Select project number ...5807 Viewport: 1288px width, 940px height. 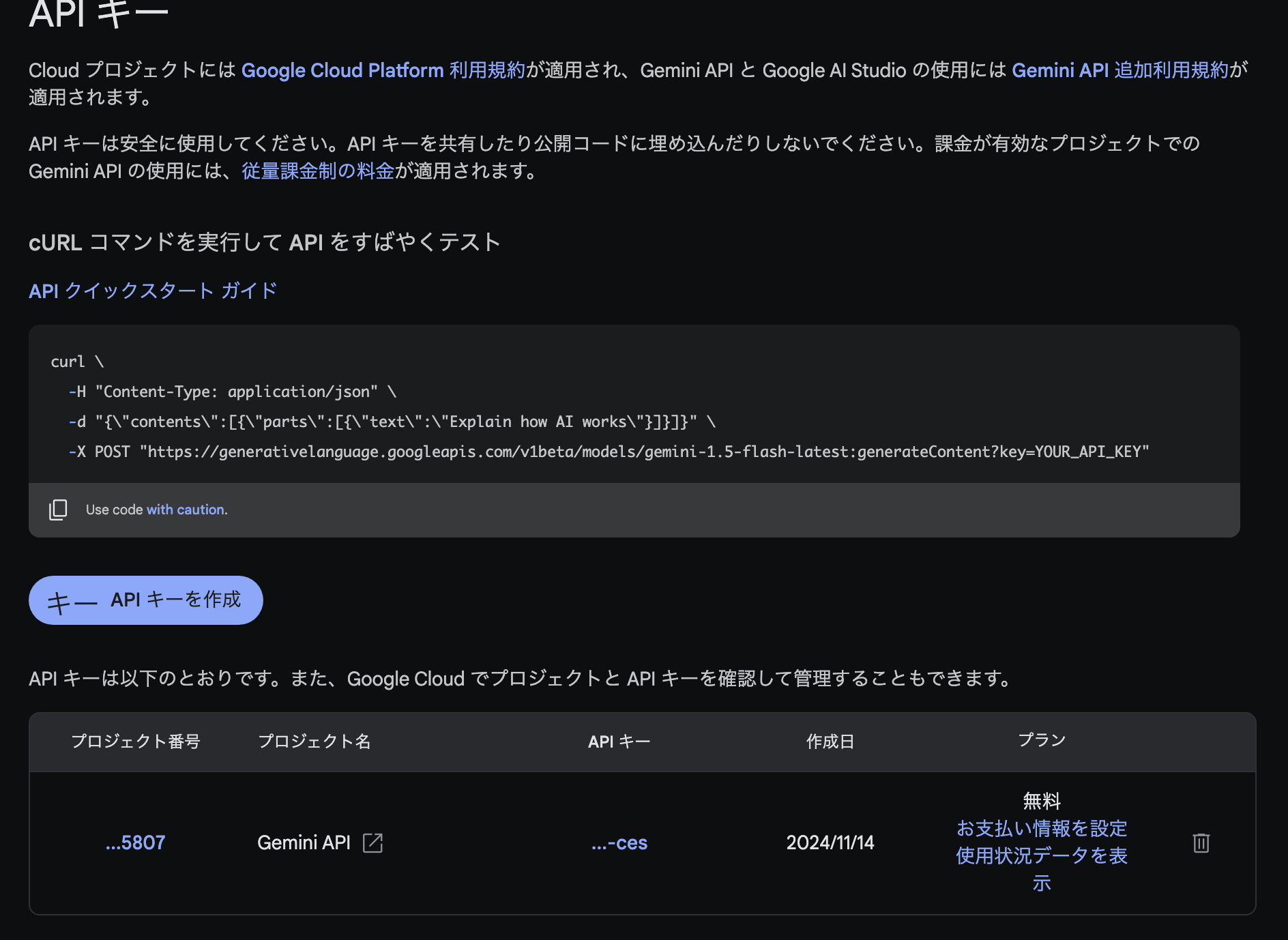point(134,843)
